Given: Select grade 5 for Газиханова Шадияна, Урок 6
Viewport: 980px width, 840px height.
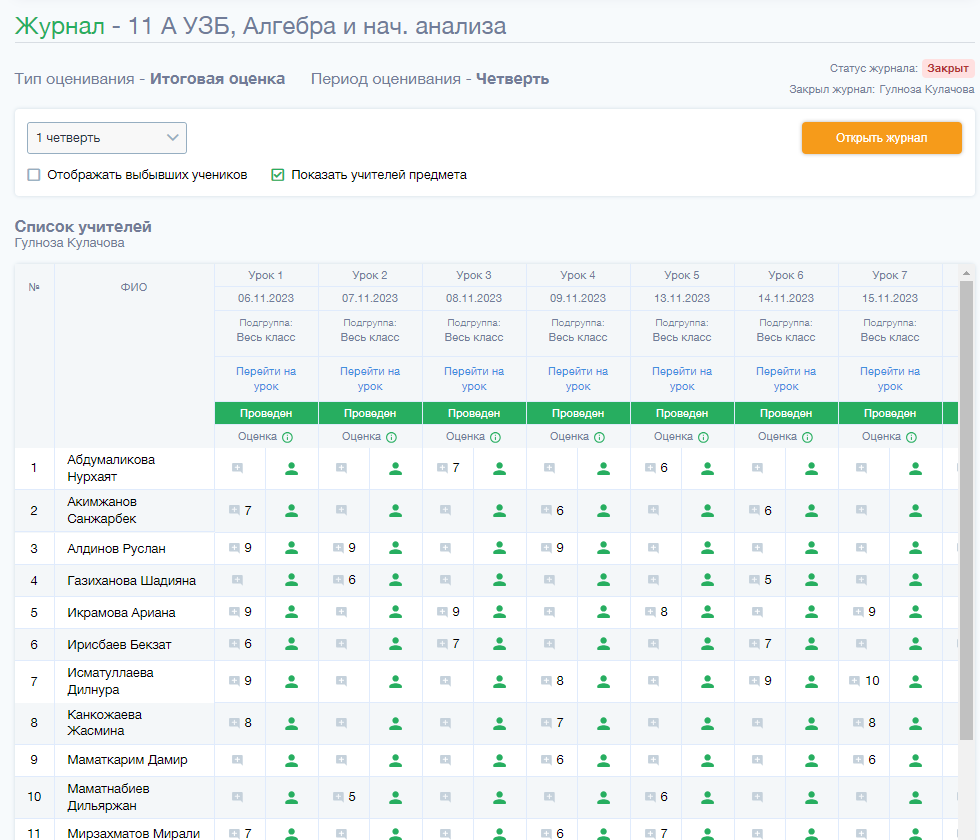Looking at the screenshot, I should pos(768,580).
